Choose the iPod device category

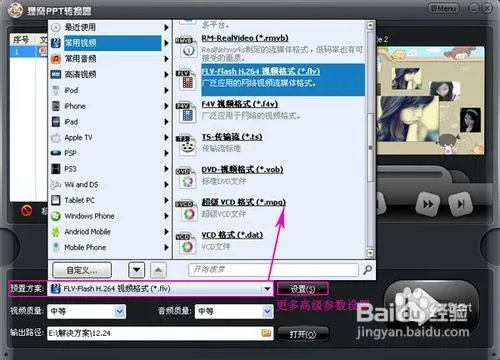(x=110, y=90)
